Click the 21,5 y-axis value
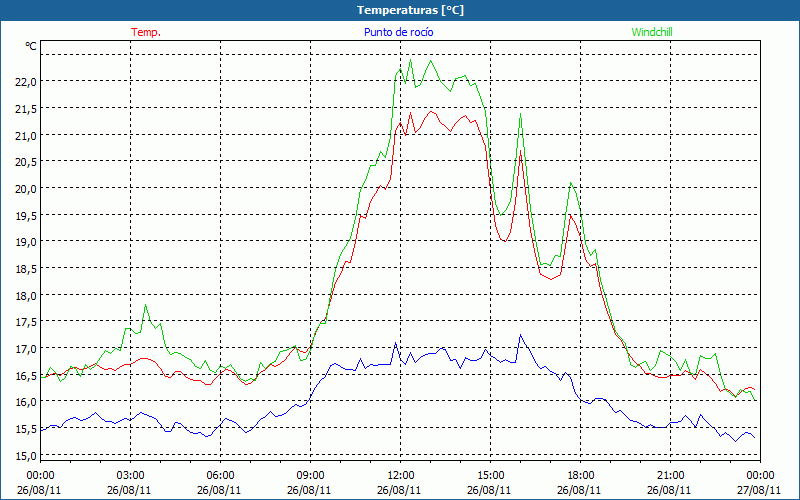The image size is (800, 500). tap(25, 109)
